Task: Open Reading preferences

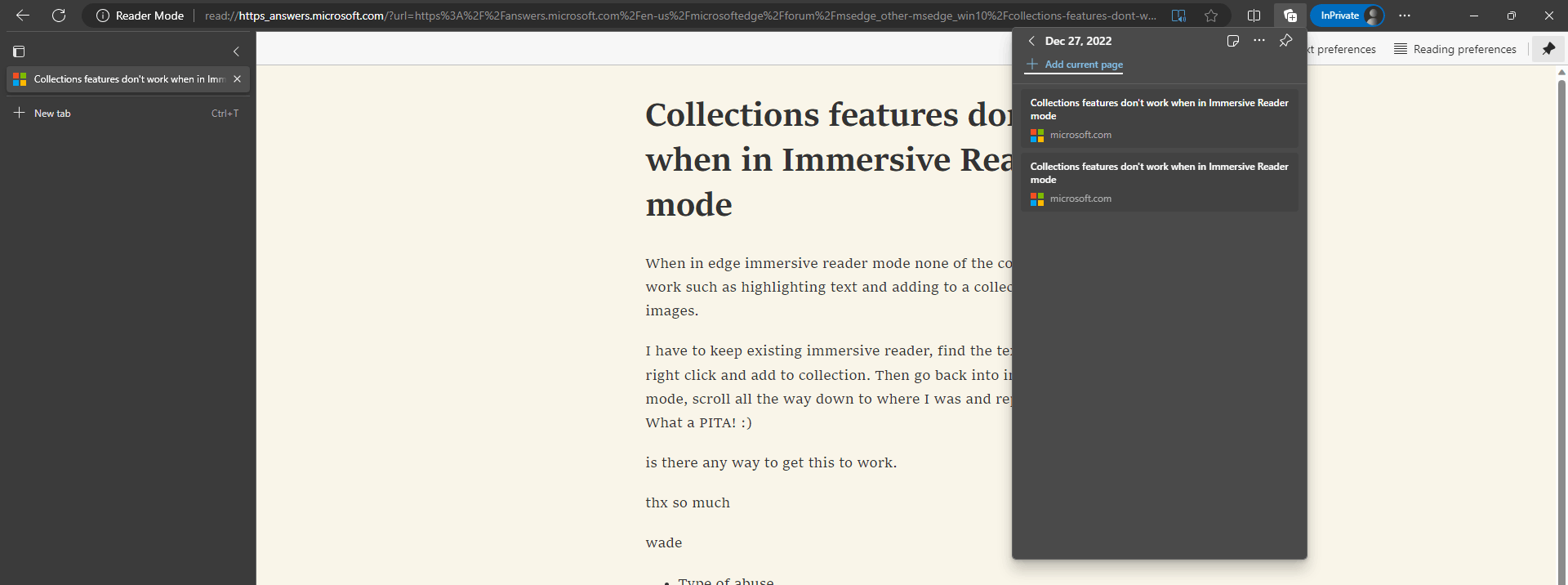Action: (x=1455, y=49)
